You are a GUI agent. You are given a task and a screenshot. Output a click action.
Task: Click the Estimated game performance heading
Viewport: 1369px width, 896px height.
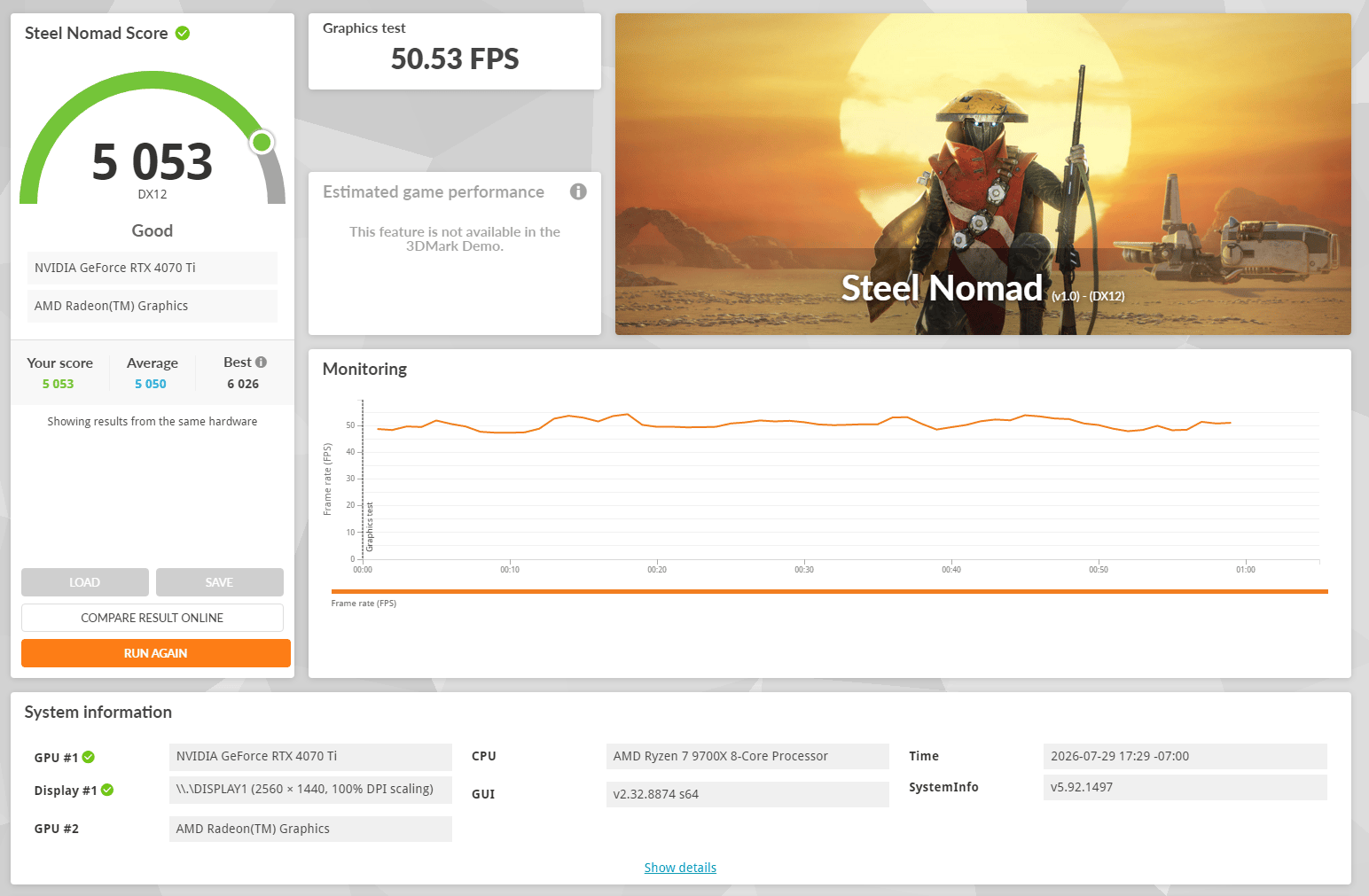[x=434, y=192]
